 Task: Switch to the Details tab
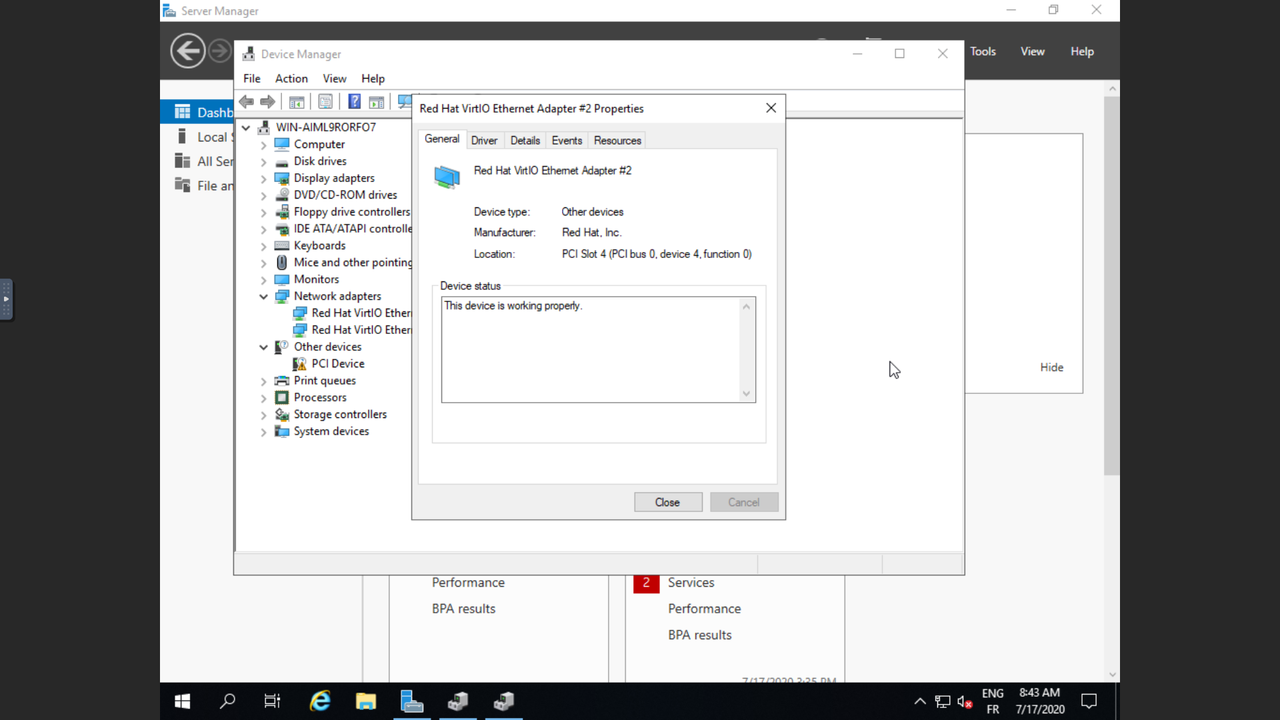point(525,141)
